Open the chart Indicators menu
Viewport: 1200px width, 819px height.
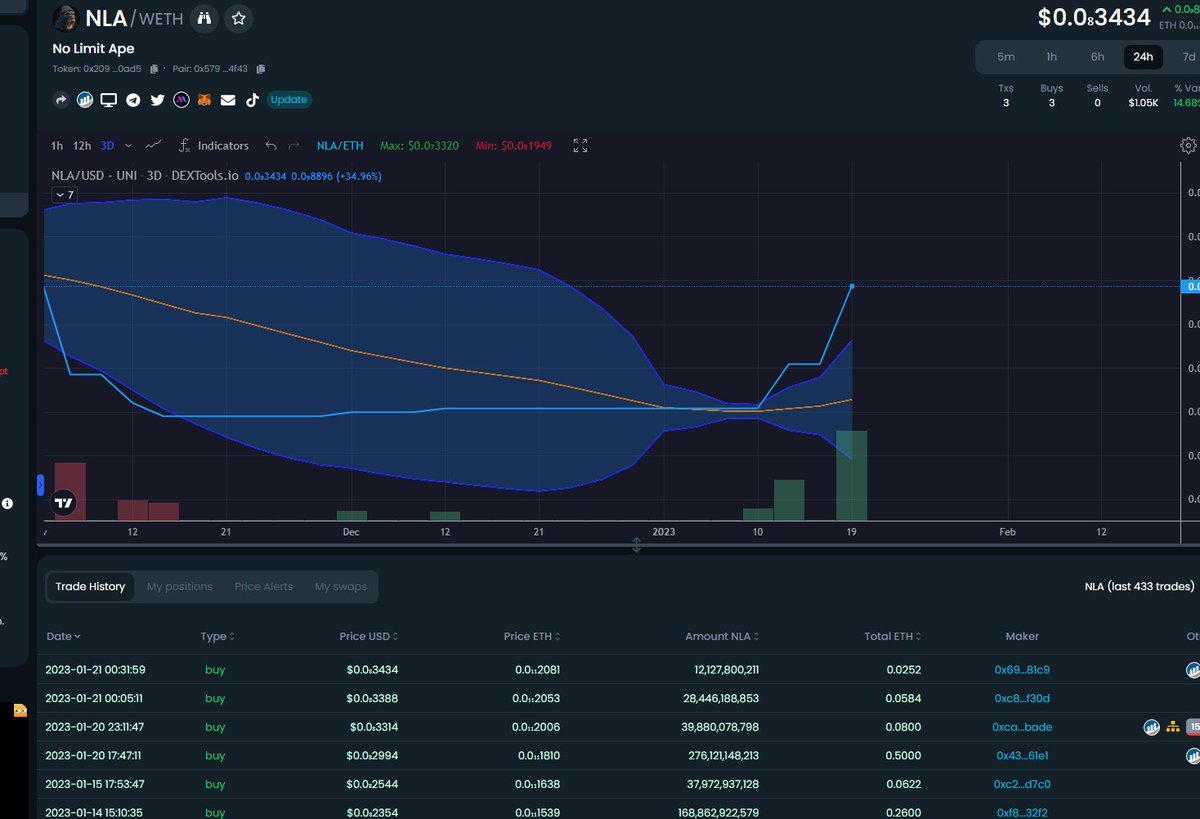click(213, 146)
